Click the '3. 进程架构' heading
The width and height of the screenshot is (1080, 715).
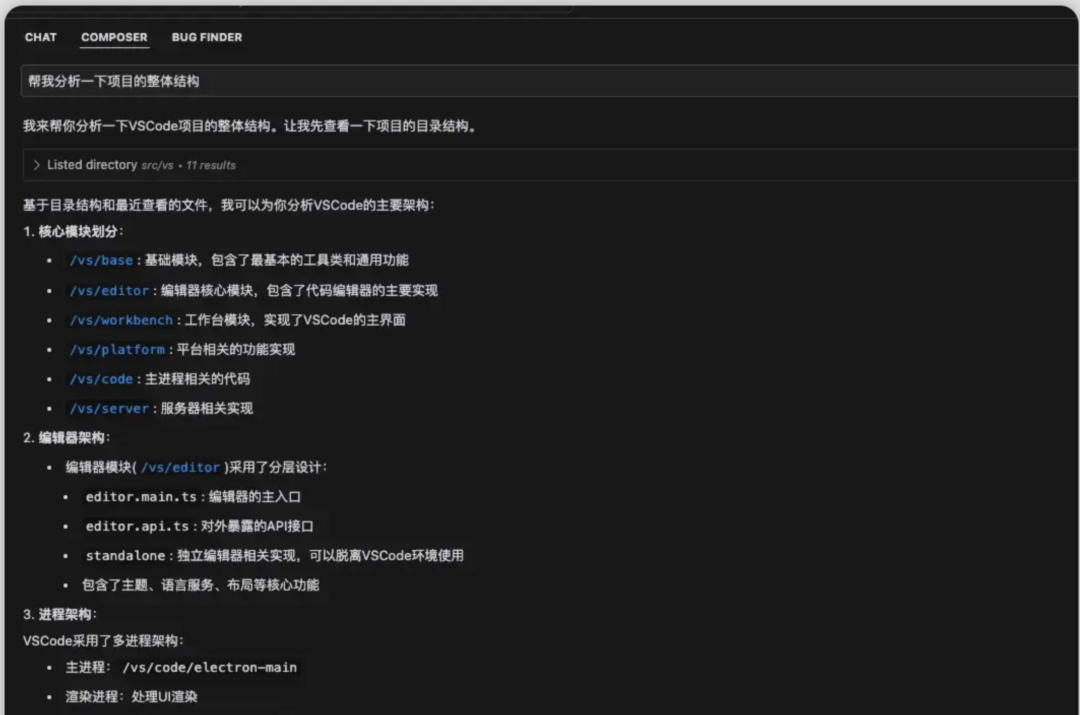[60, 614]
